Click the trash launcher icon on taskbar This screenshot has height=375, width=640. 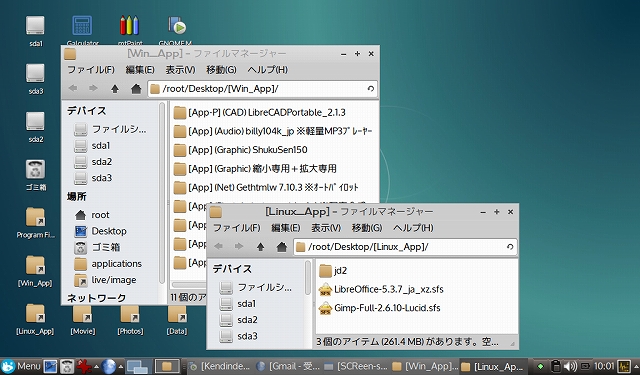67,366
